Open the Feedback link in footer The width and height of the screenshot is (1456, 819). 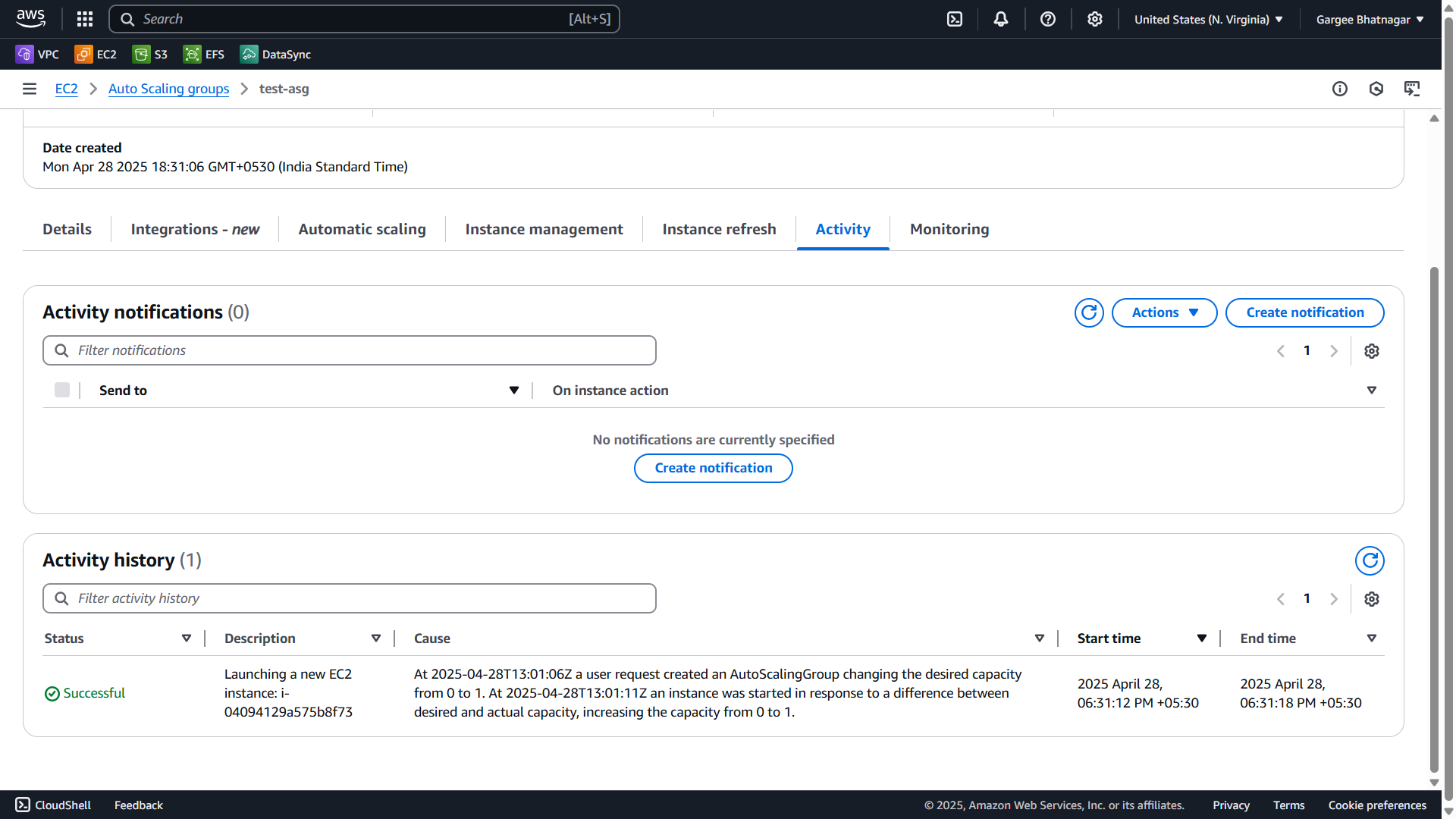tap(138, 805)
